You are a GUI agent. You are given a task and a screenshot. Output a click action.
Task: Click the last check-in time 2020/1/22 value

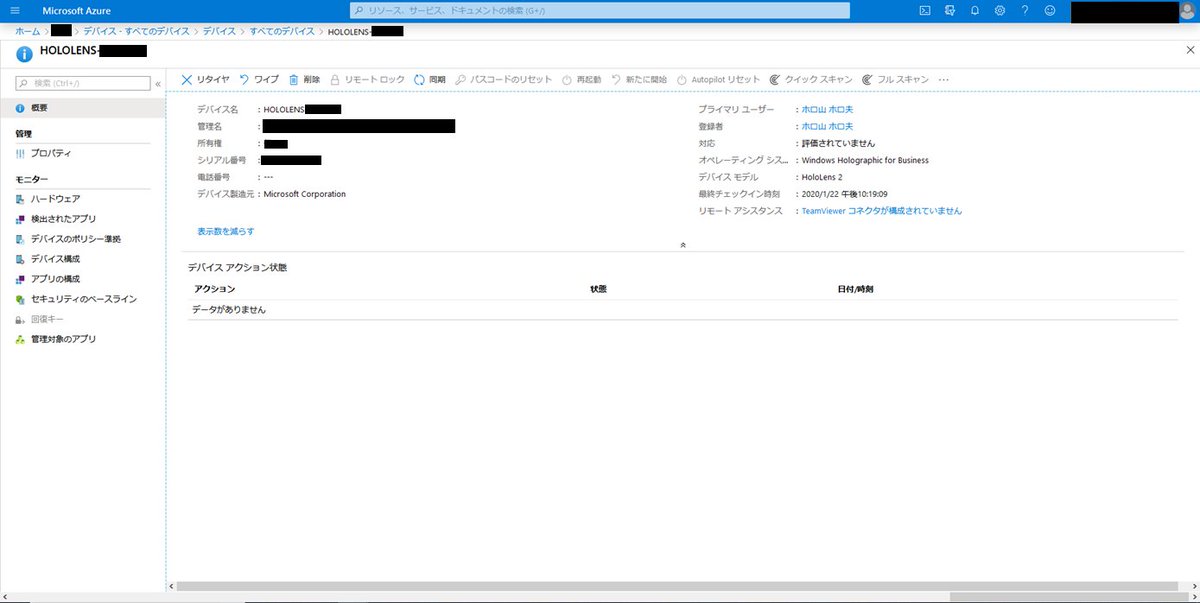(845, 194)
